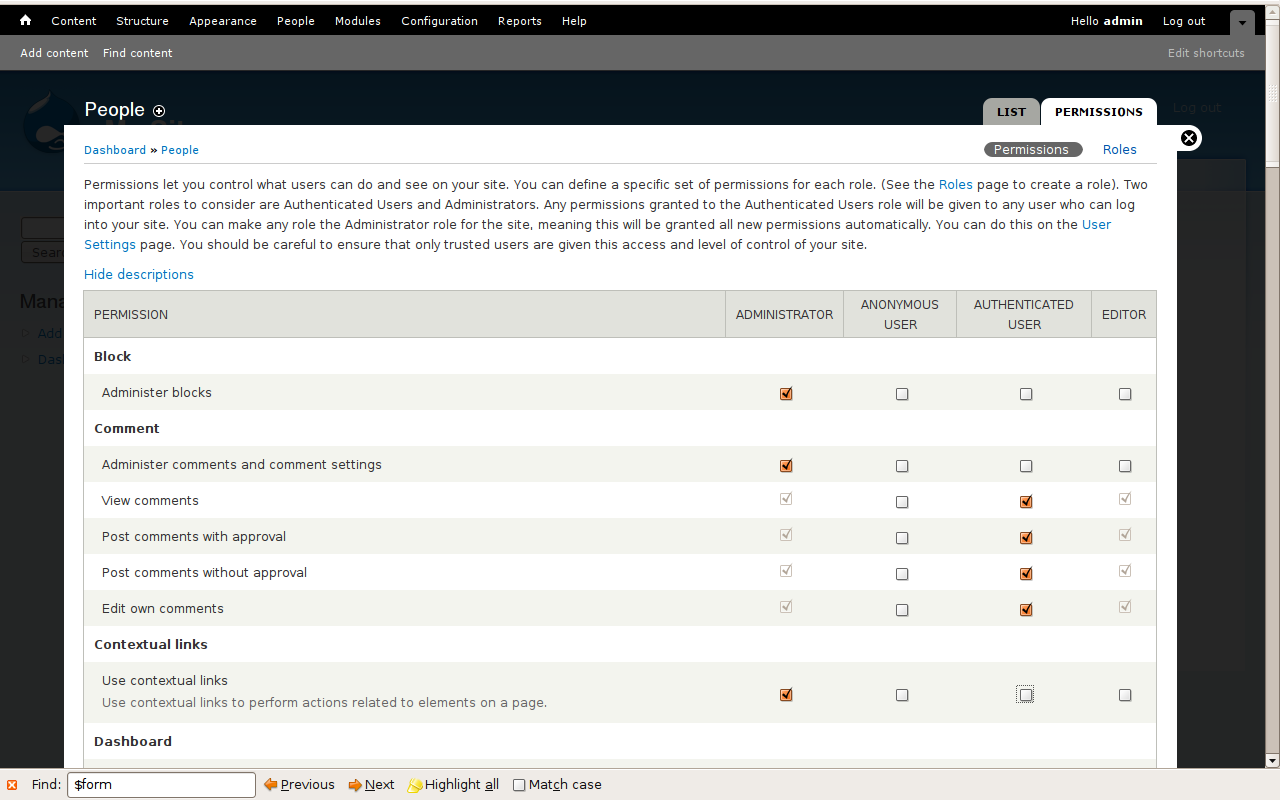Check Use contextual links for Editor
Viewport: 1280px width, 800px height.
(x=1125, y=695)
